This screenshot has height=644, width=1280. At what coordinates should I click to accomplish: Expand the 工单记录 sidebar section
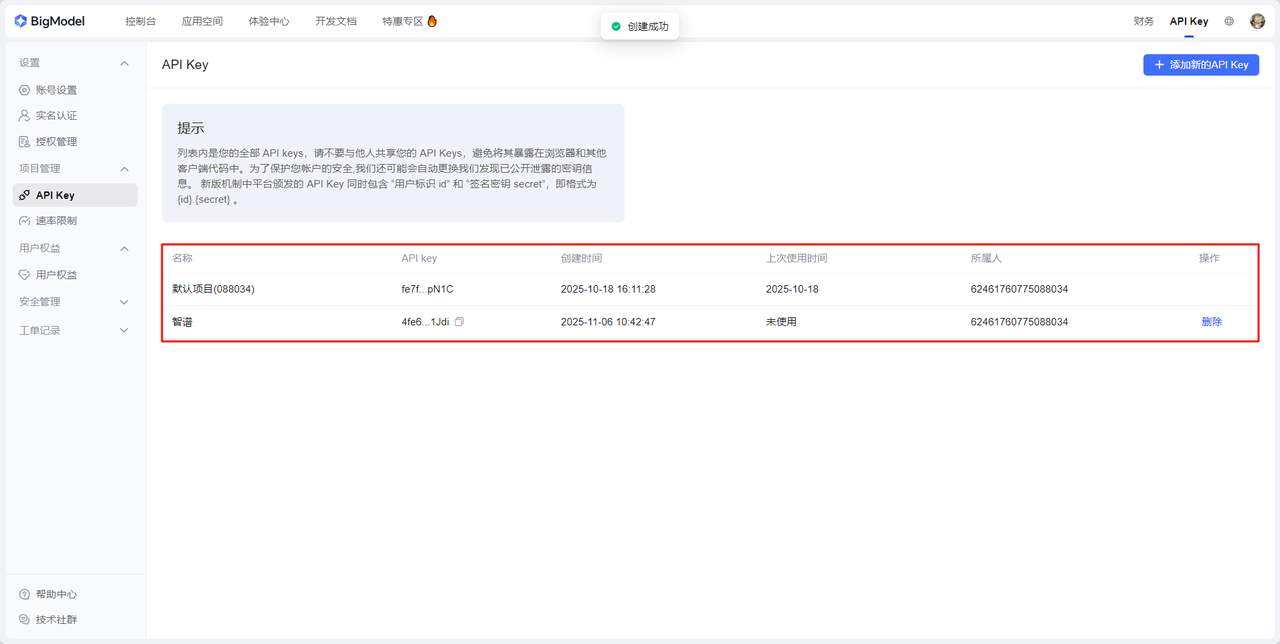point(124,330)
